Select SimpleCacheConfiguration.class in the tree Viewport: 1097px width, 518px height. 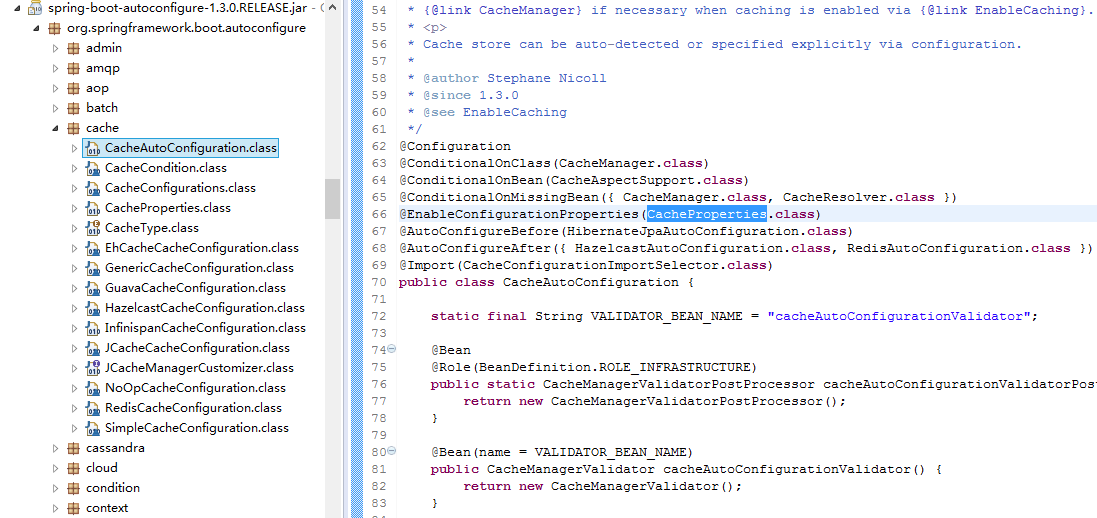(197, 428)
